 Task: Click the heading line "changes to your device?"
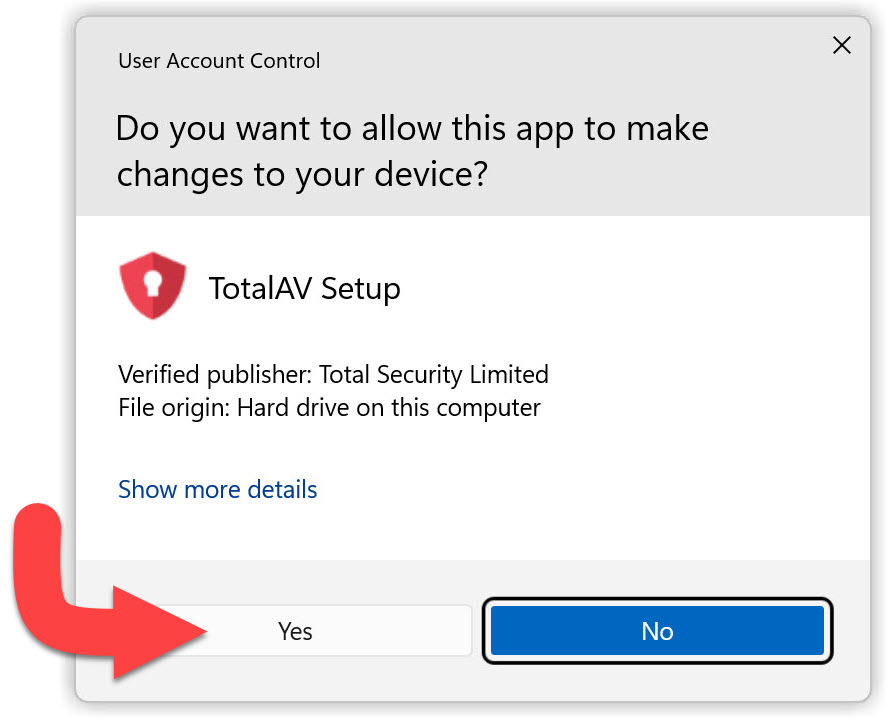[302, 174]
